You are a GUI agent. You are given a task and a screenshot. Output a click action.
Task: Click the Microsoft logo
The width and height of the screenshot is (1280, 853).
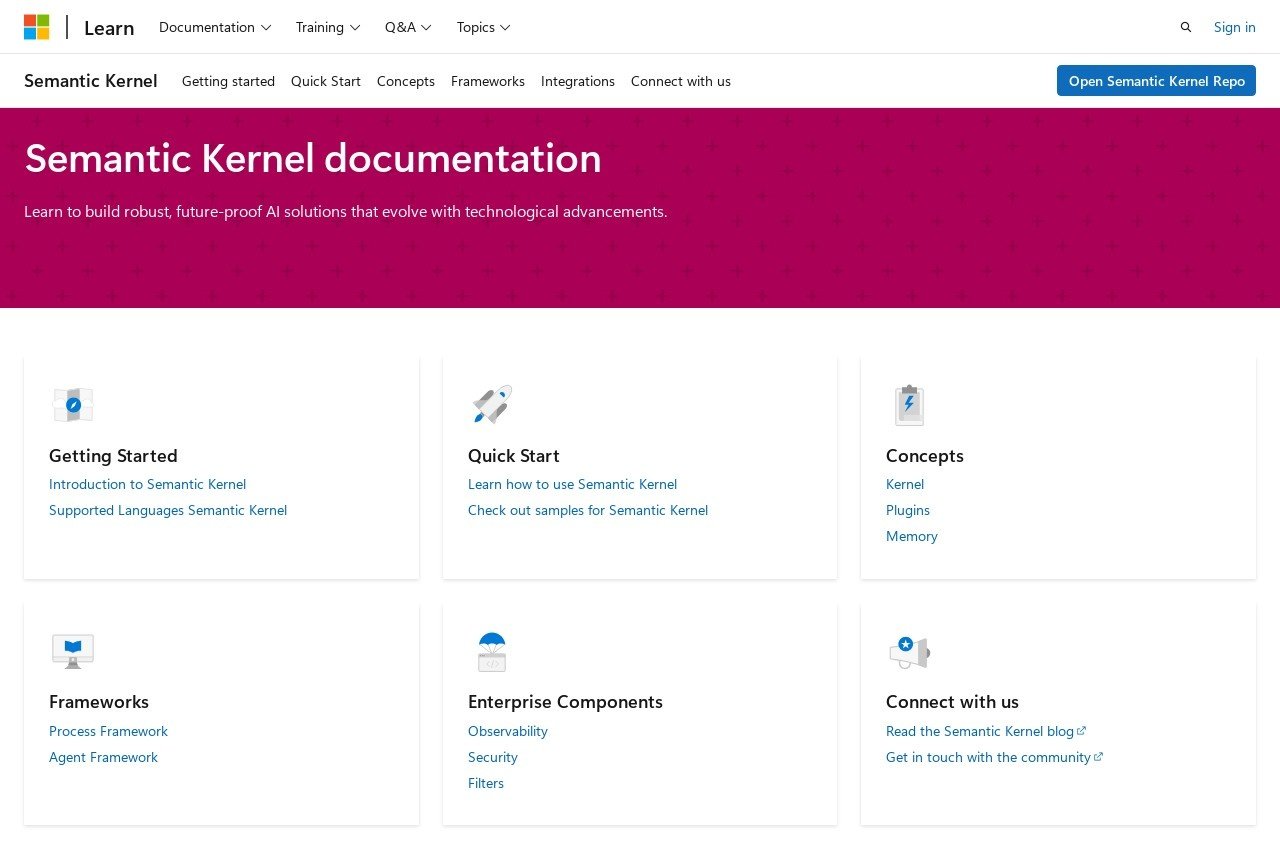[37, 27]
